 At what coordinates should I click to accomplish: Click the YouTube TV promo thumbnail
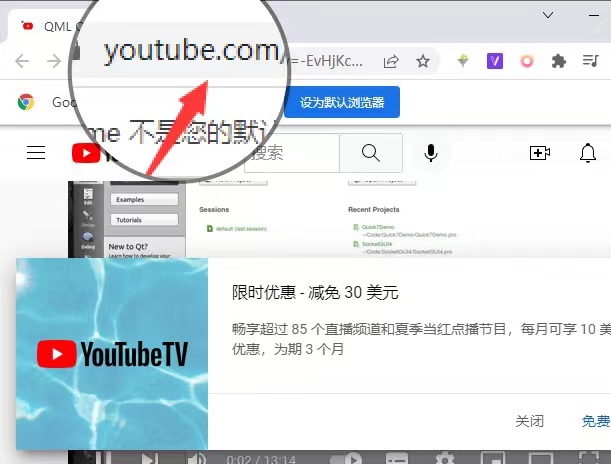[112, 354]
